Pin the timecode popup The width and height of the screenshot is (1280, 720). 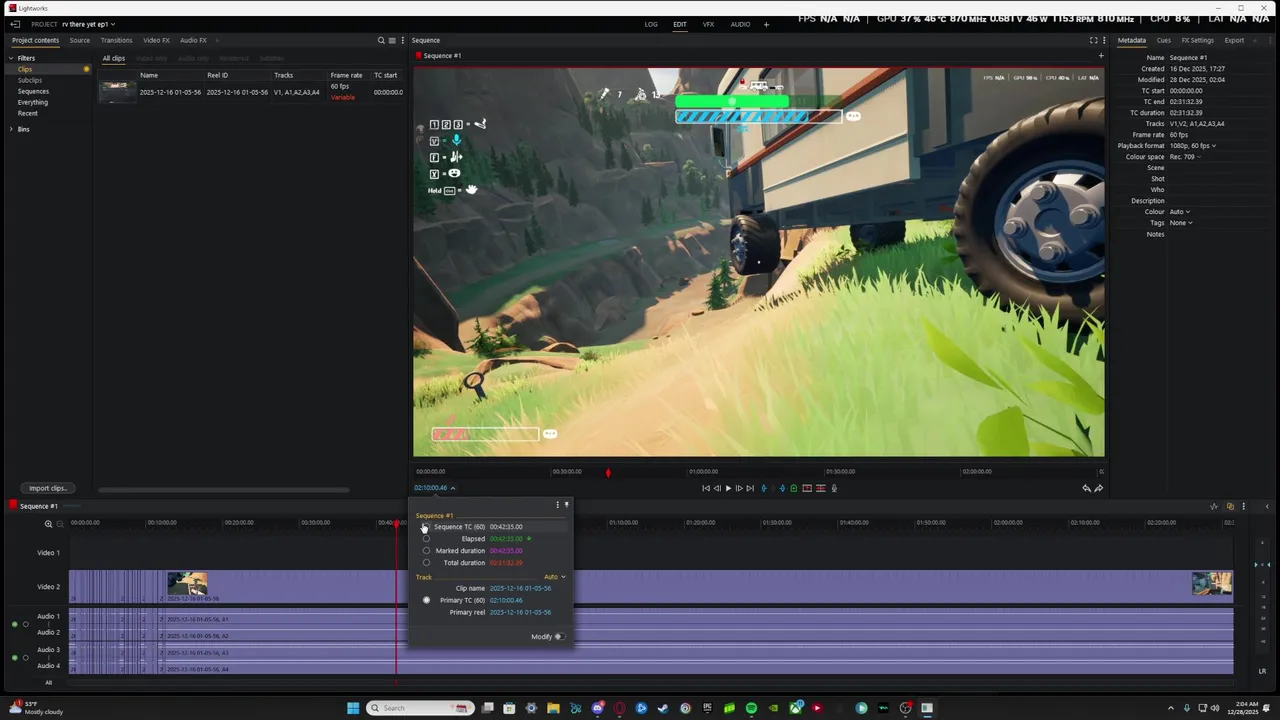pyautogui.click(x=566, y=504)
